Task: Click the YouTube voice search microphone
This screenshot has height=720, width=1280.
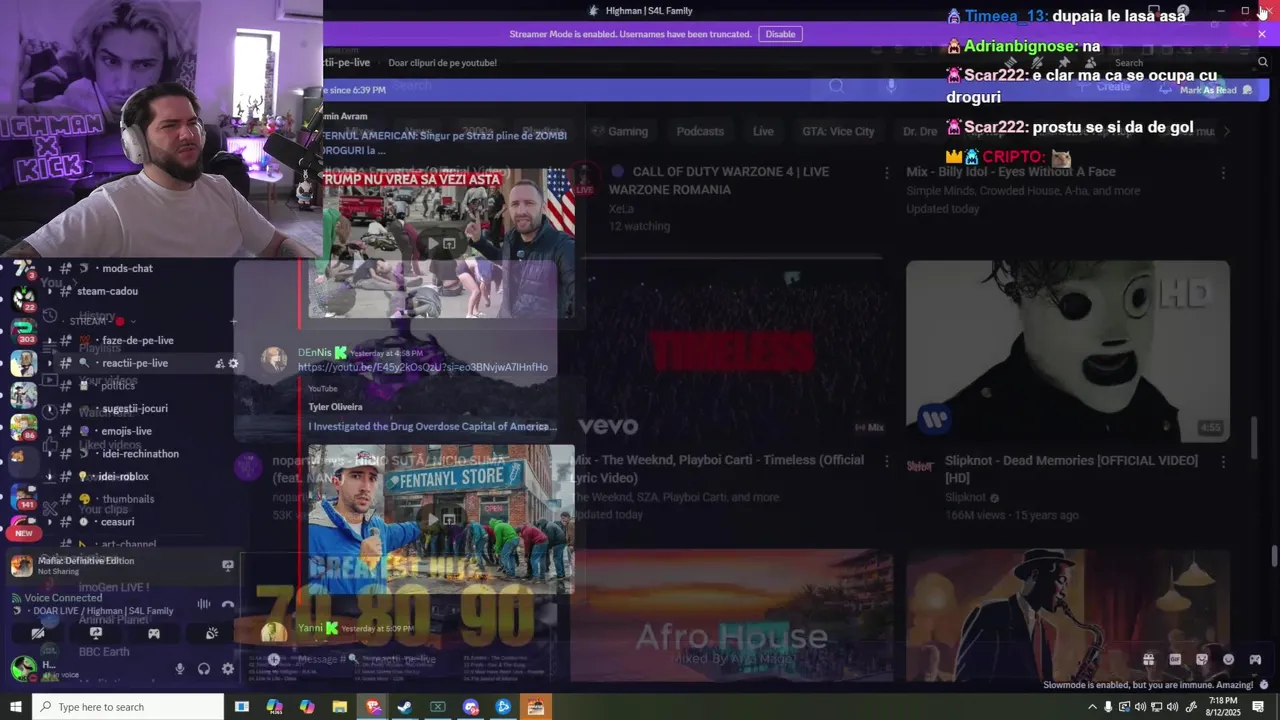Action: pyautogui.click(x=891, y=86)
